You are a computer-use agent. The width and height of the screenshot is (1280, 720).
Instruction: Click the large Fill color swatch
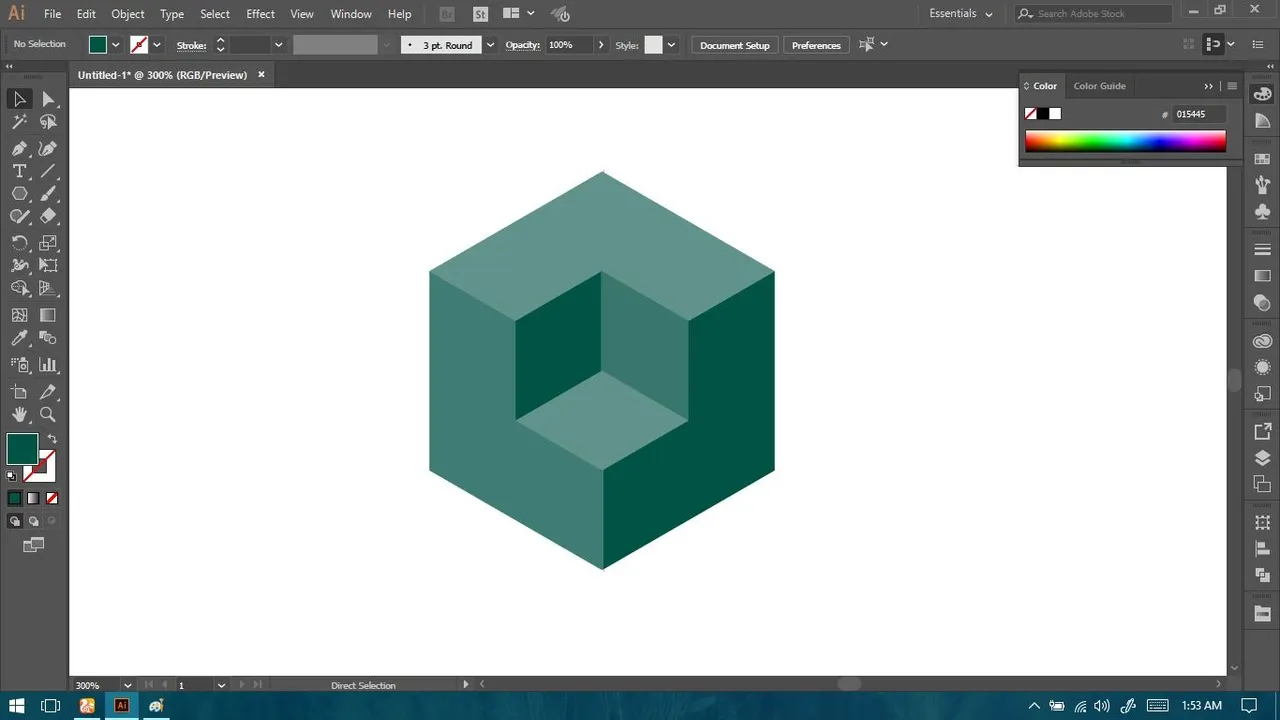(22, 449)
